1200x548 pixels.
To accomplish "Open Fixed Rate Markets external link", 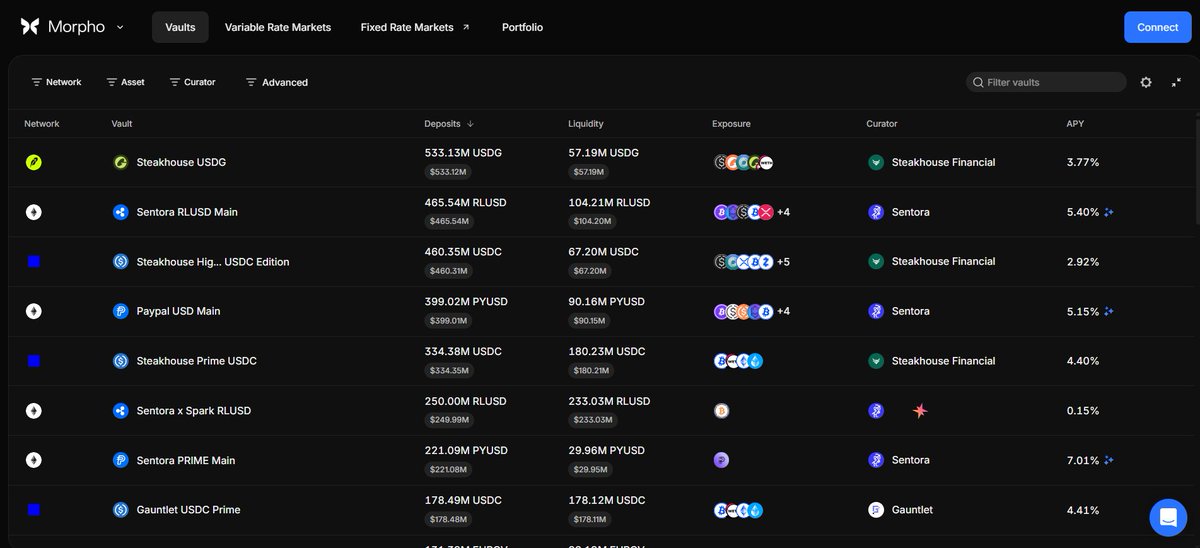I will tap(415, 27).
